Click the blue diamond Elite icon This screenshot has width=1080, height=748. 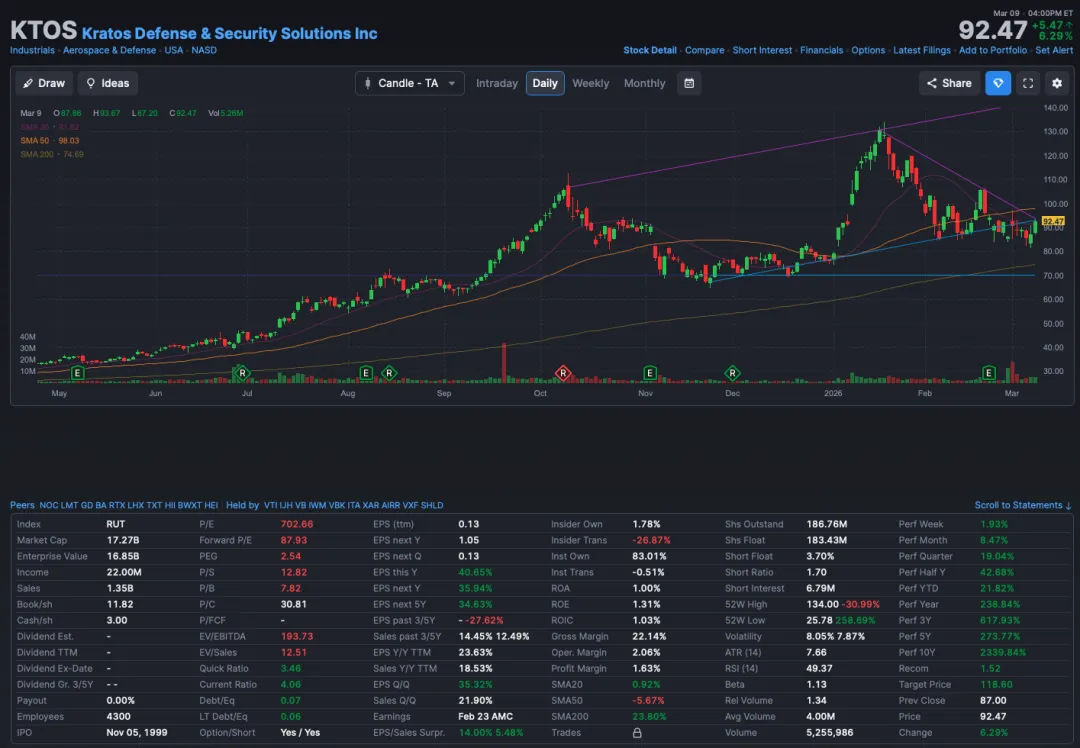997,83
